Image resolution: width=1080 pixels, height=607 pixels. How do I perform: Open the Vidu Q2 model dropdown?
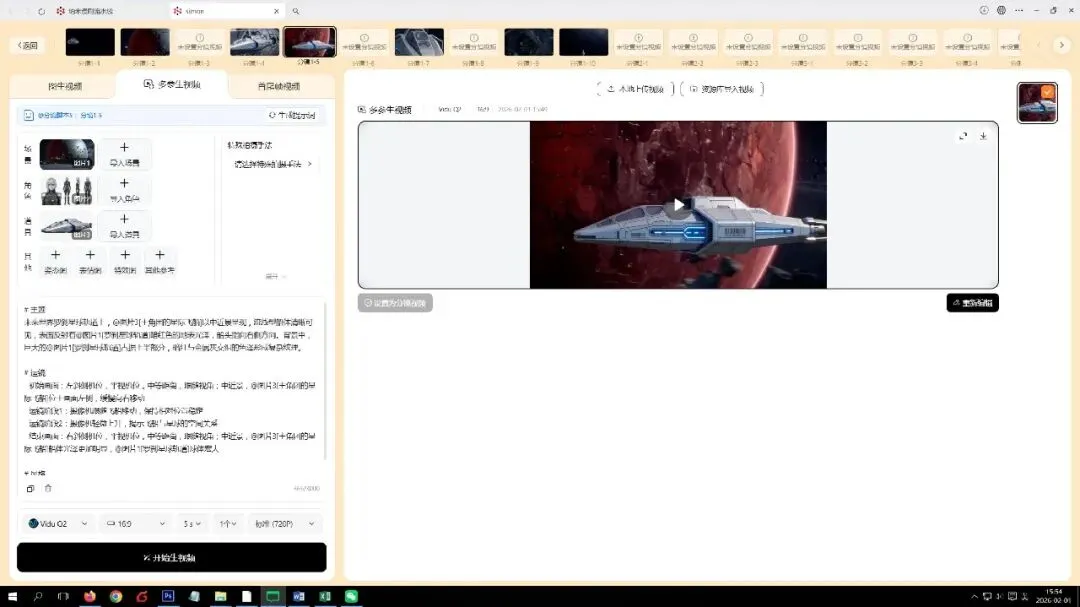(58, 524)
